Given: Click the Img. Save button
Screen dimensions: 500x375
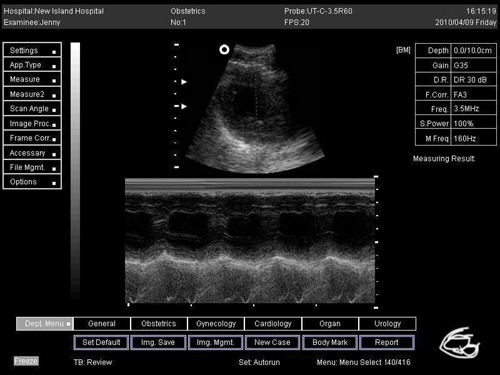Looking at the screenshot, I should tap(158, 342).
